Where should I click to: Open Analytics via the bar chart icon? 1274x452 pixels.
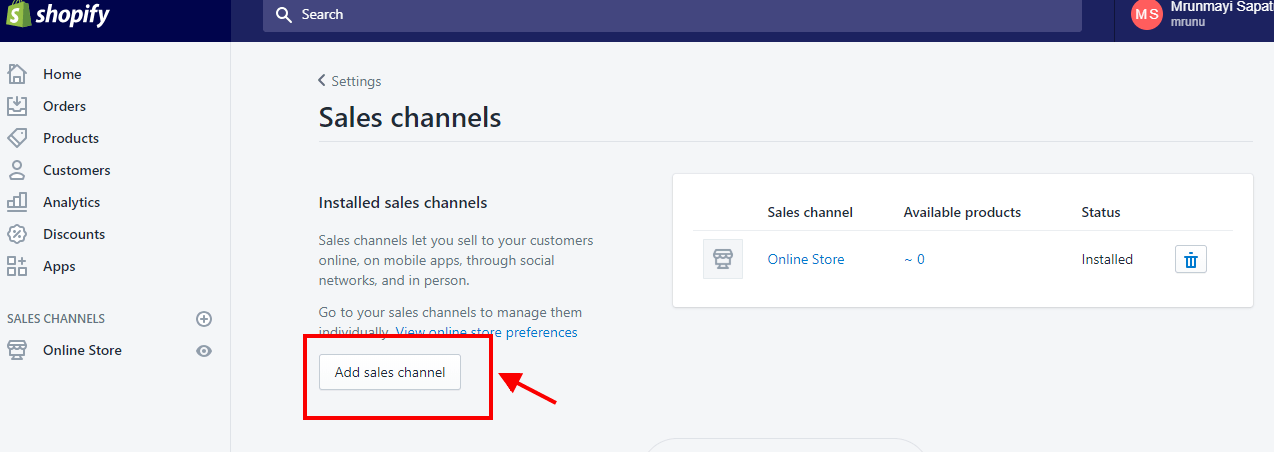tap(17, 202)
